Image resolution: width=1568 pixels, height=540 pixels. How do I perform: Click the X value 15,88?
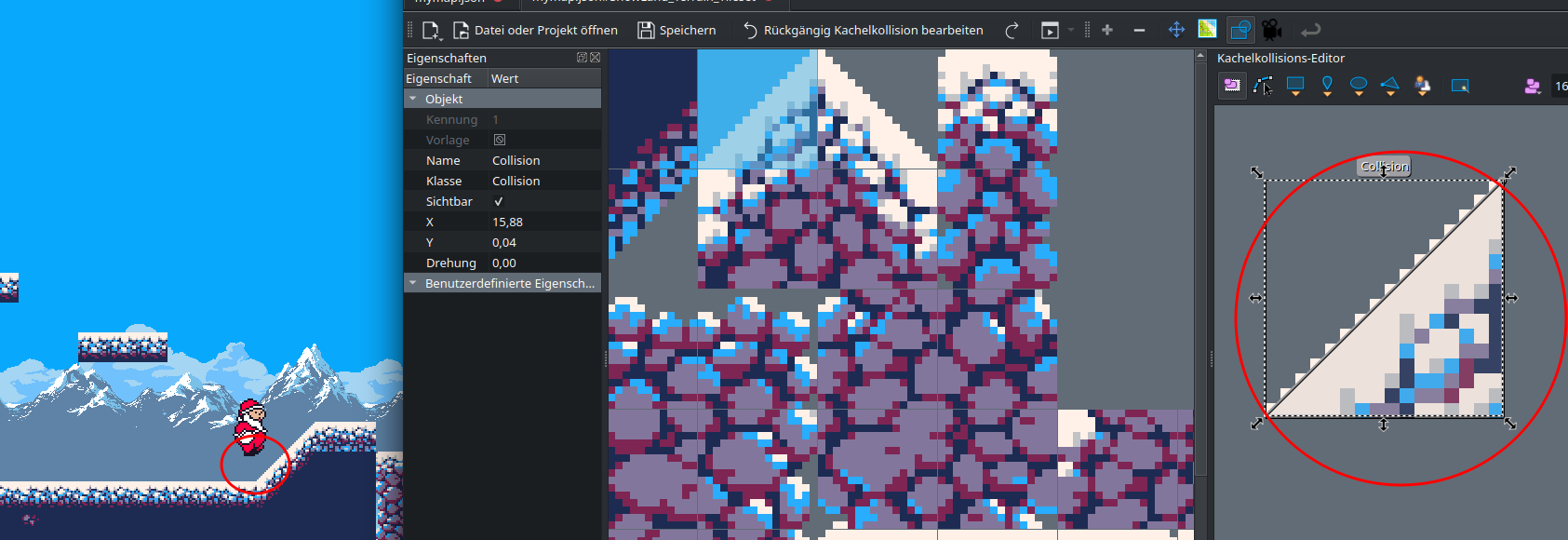coord(545,222)
